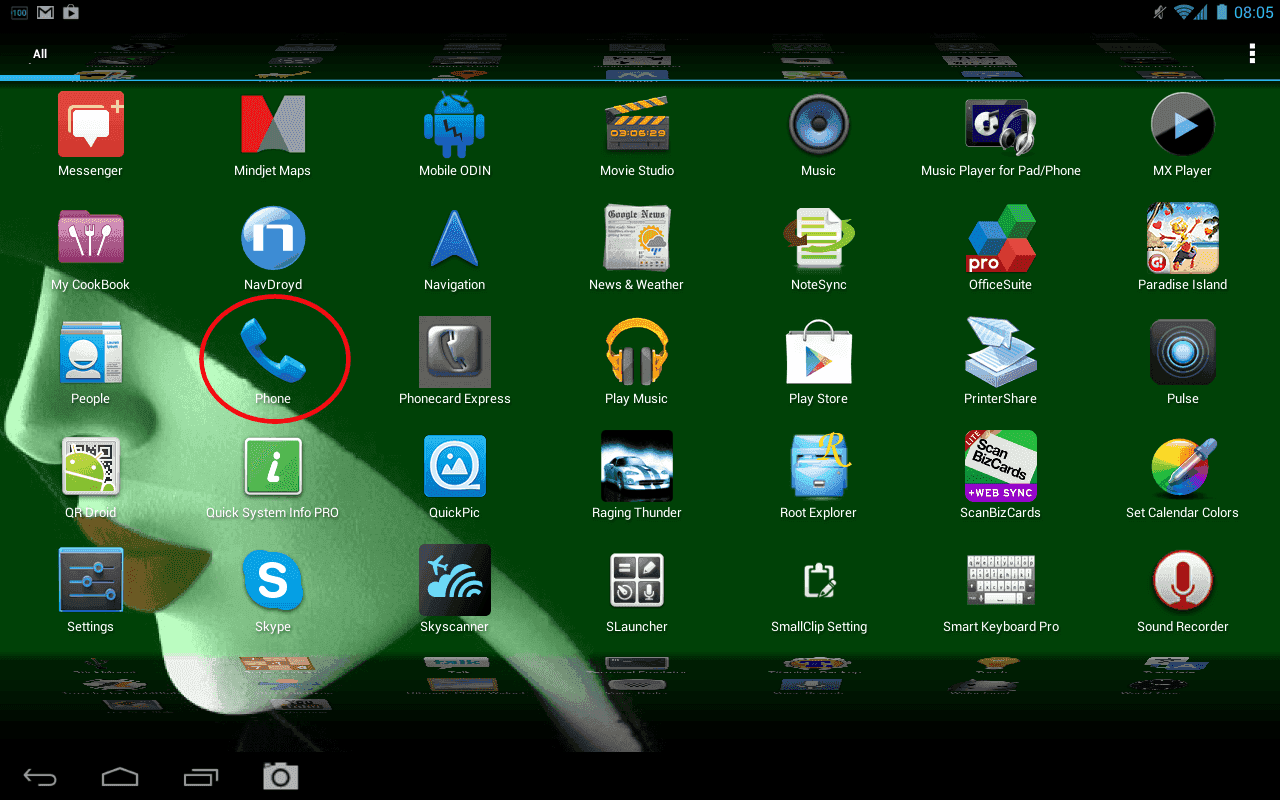The image size is (1280, 800).
Task: Tap the Back navigation button
Action: pyautogui.click(x=40, y=777)
